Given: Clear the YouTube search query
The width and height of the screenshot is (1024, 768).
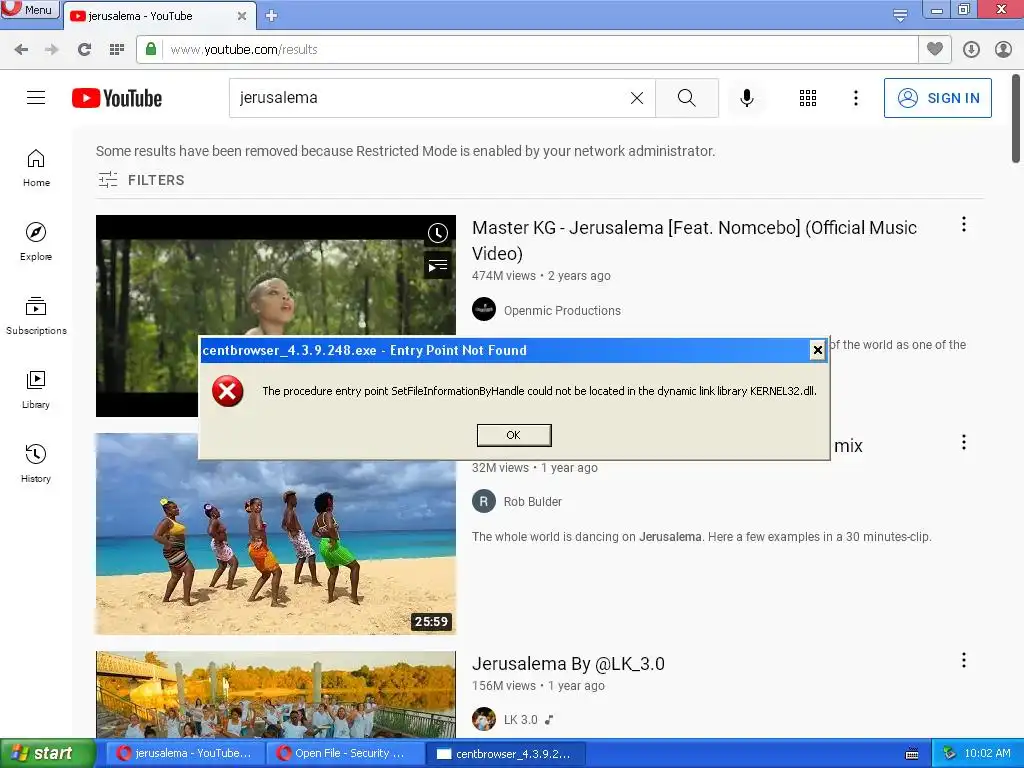Looking at the screenshot, I should [x=637, y=98].
